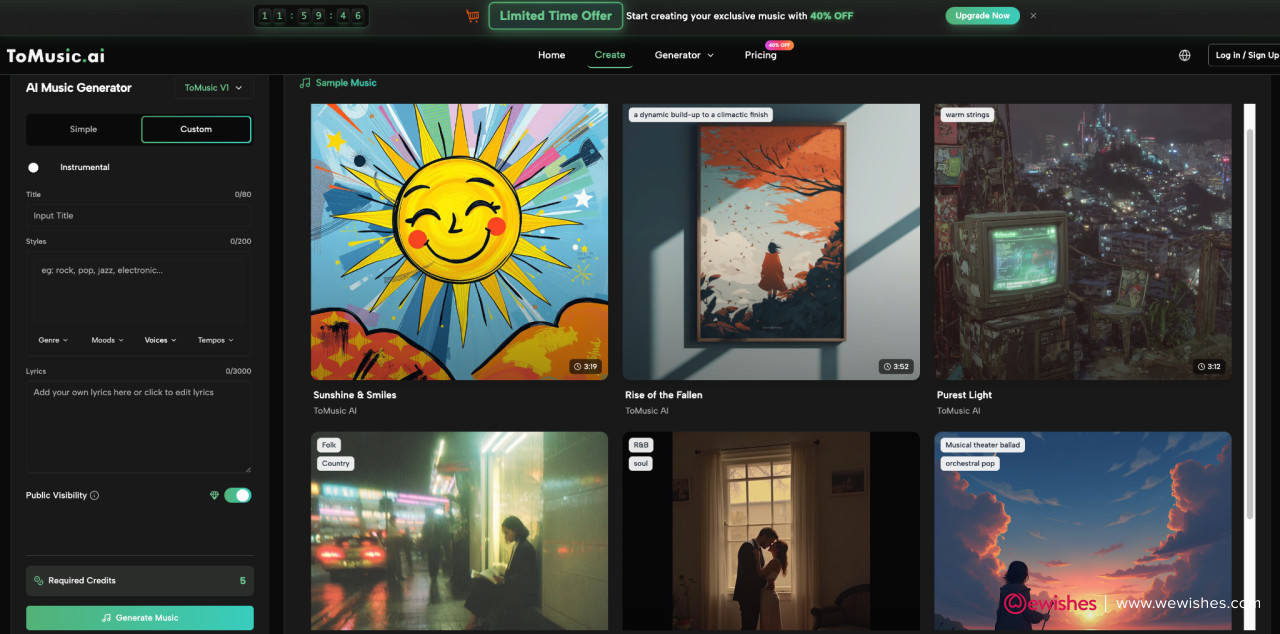Screen dimensions: 1280x634
Task: Click the ToMusic.ai logo
Action: [x=55, y=56]
